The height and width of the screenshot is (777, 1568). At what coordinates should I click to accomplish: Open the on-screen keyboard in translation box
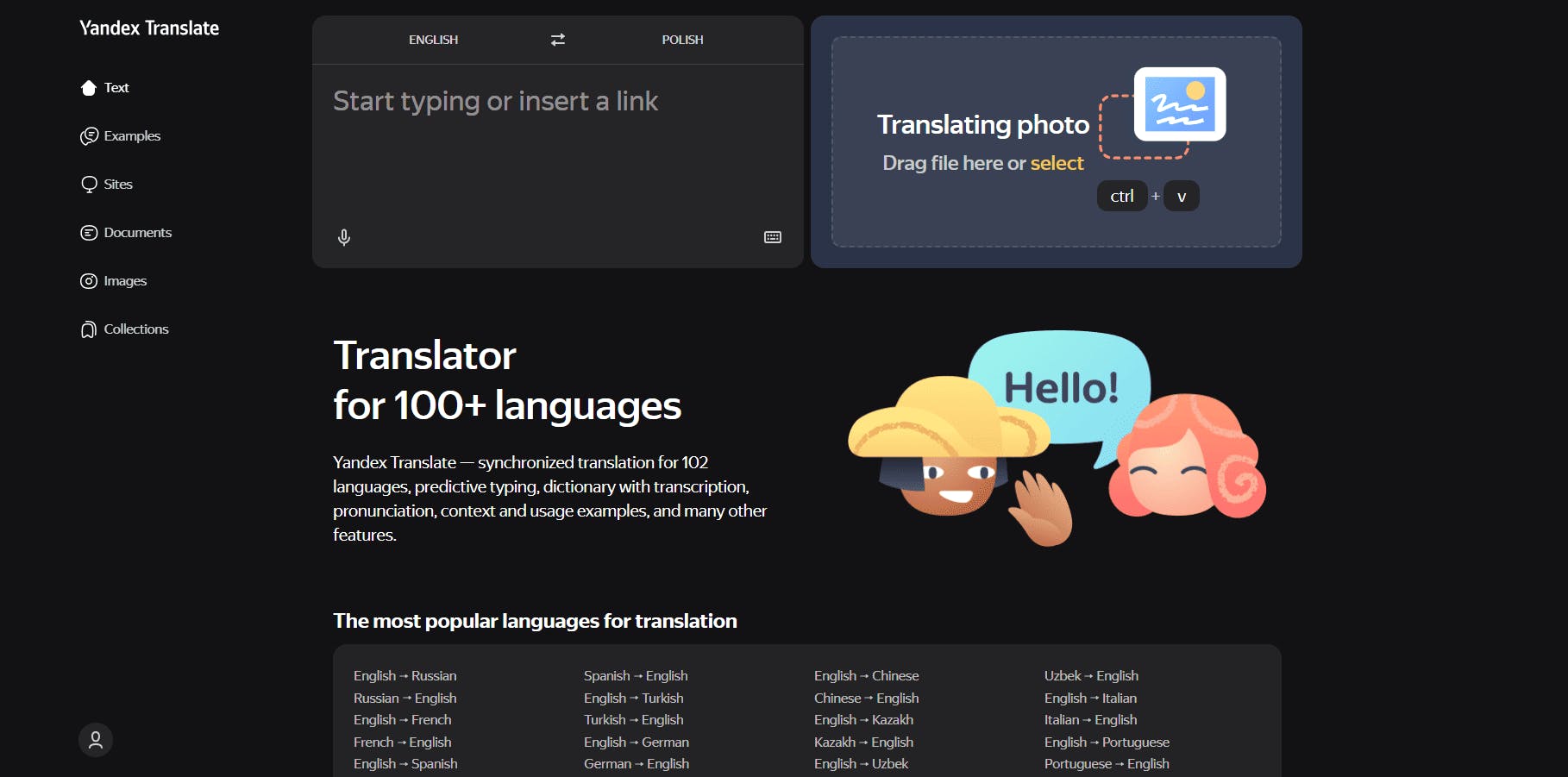coord(772,237)
